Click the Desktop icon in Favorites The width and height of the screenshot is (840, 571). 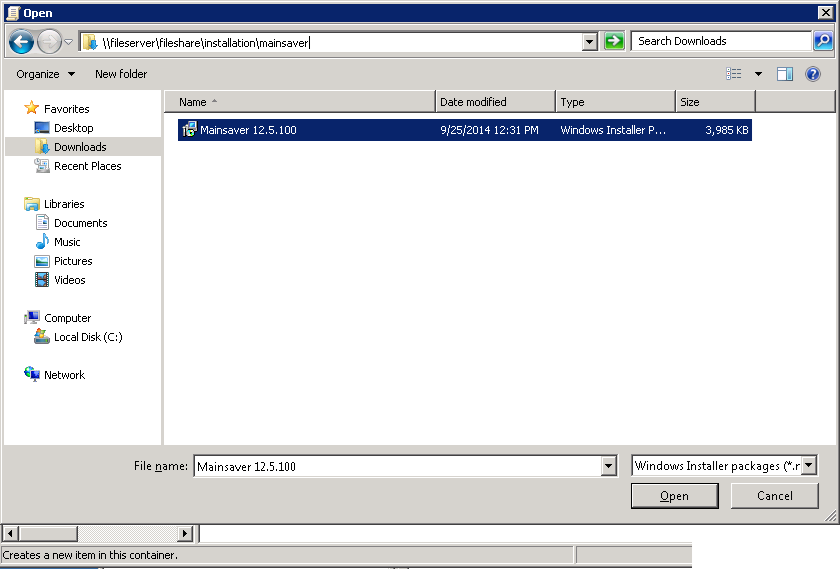(42, 127)
